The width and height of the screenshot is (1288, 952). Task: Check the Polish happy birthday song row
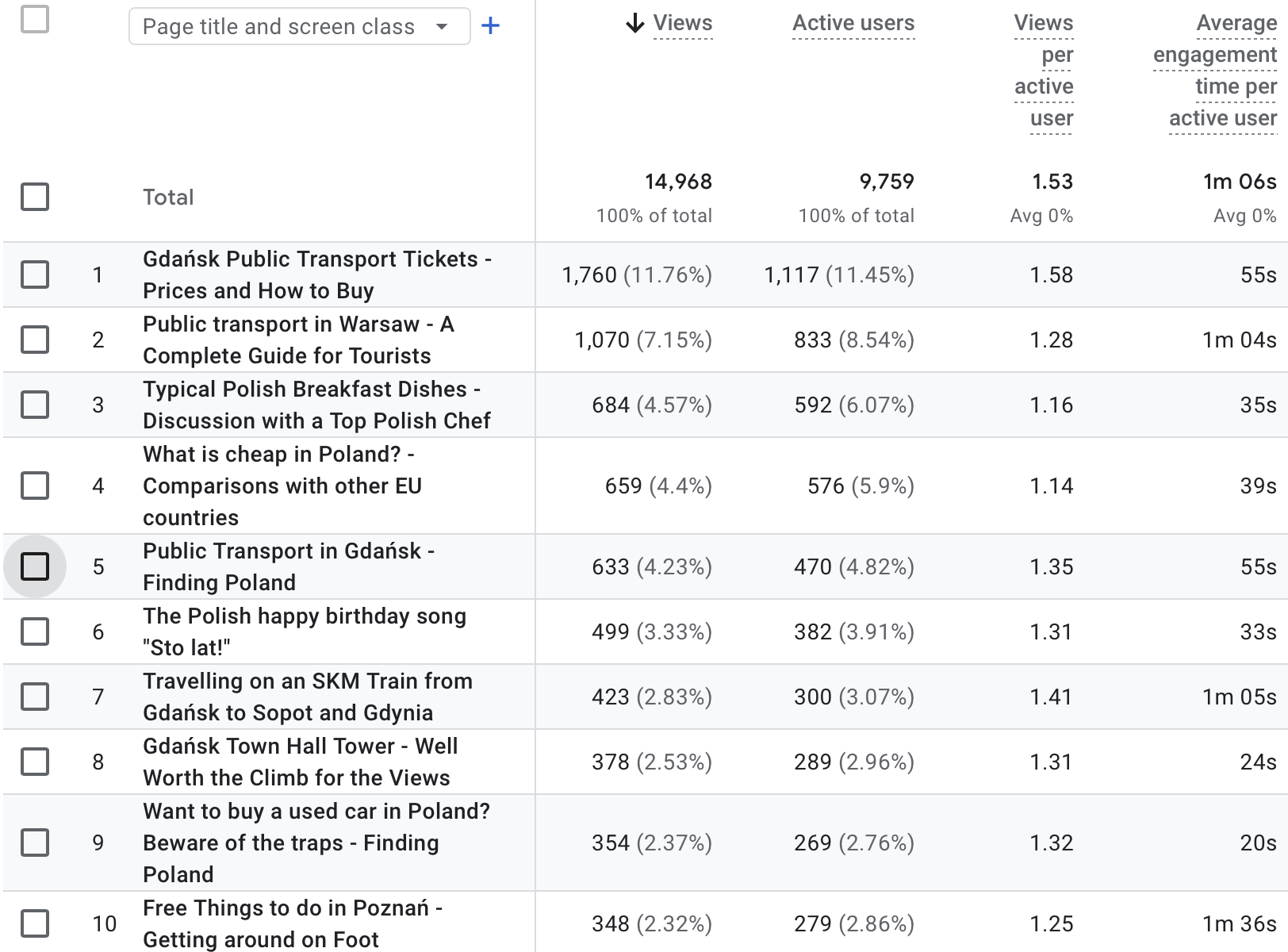point(35,631)
